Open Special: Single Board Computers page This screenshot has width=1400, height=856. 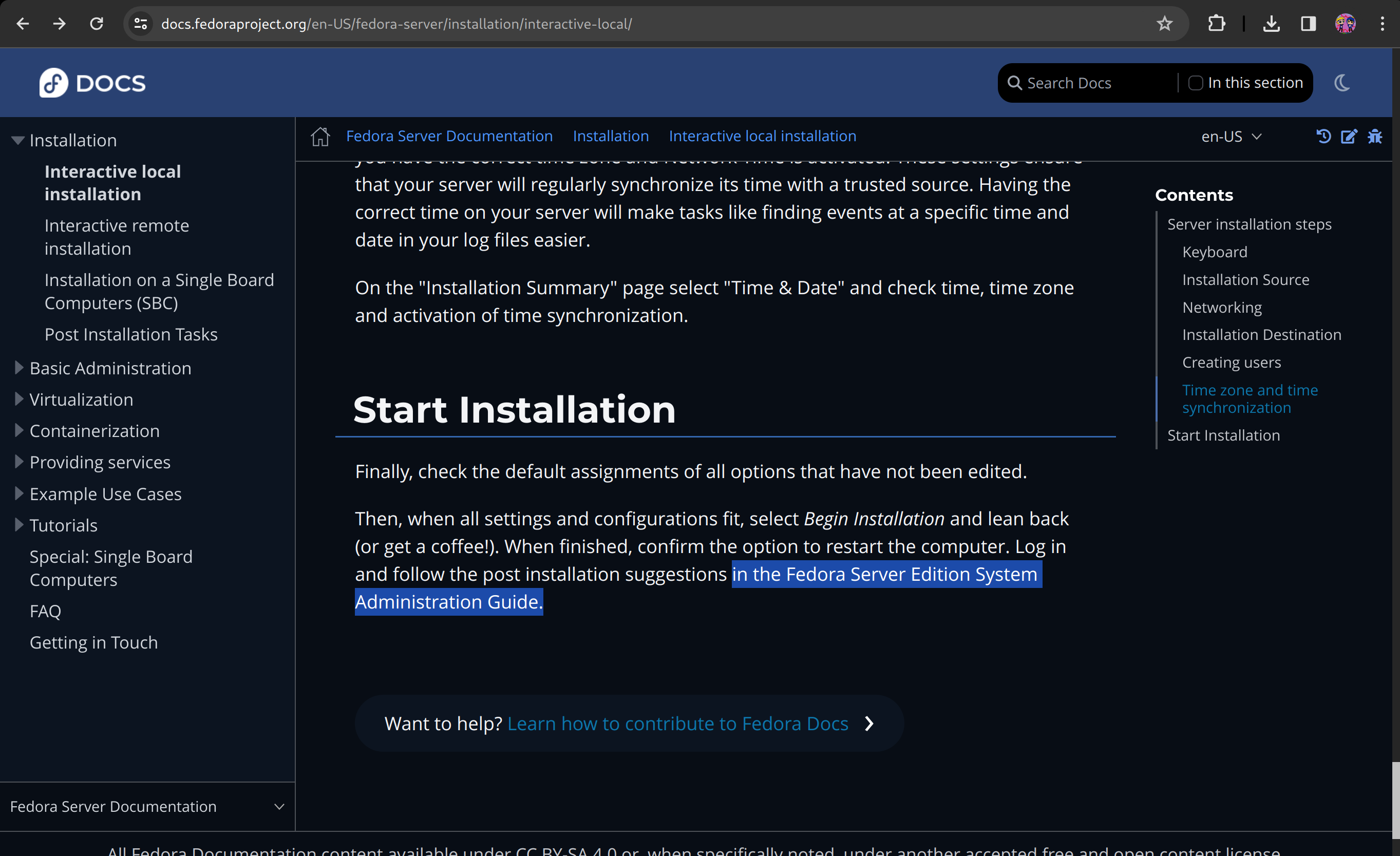(x=111, y=568)
